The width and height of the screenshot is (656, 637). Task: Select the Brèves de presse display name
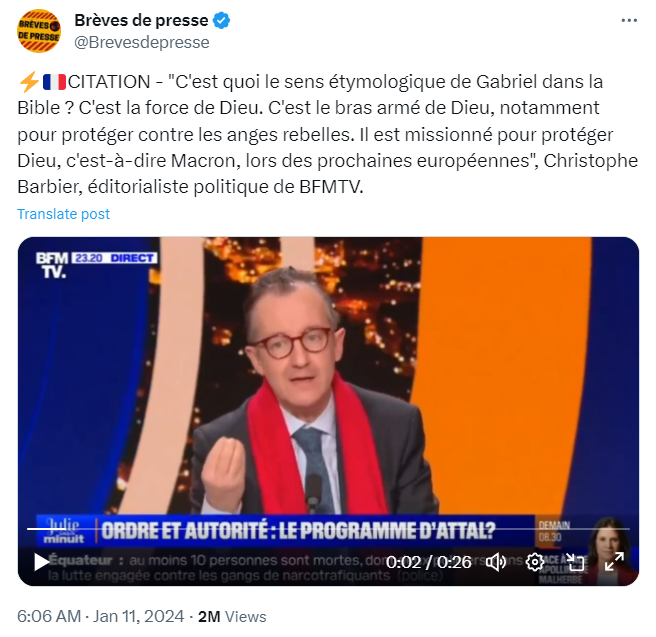(141, 20)
